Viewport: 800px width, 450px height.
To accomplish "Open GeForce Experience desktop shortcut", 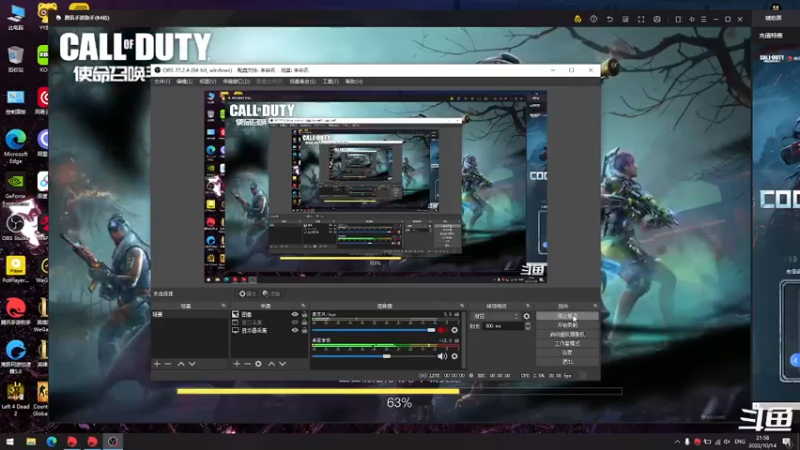I will coord(15,189).
